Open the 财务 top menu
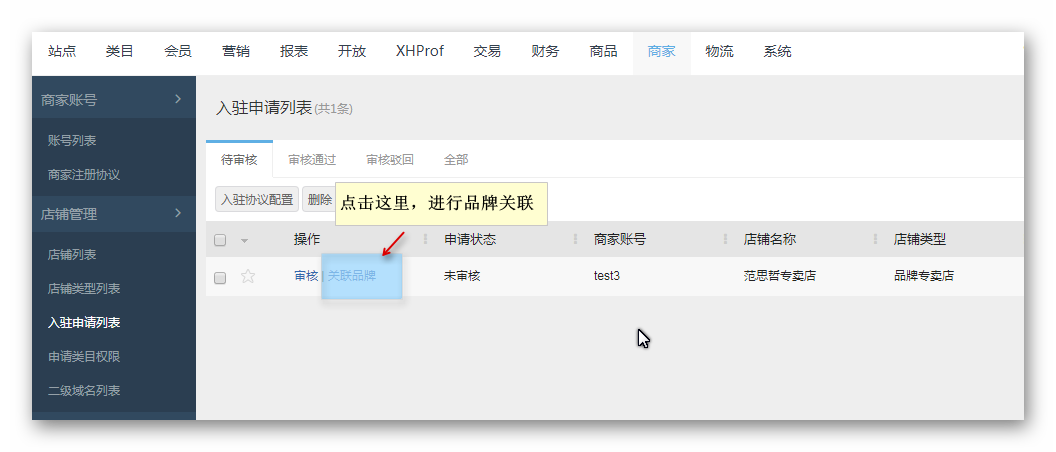1056x452 pixels. click(545, 51)
